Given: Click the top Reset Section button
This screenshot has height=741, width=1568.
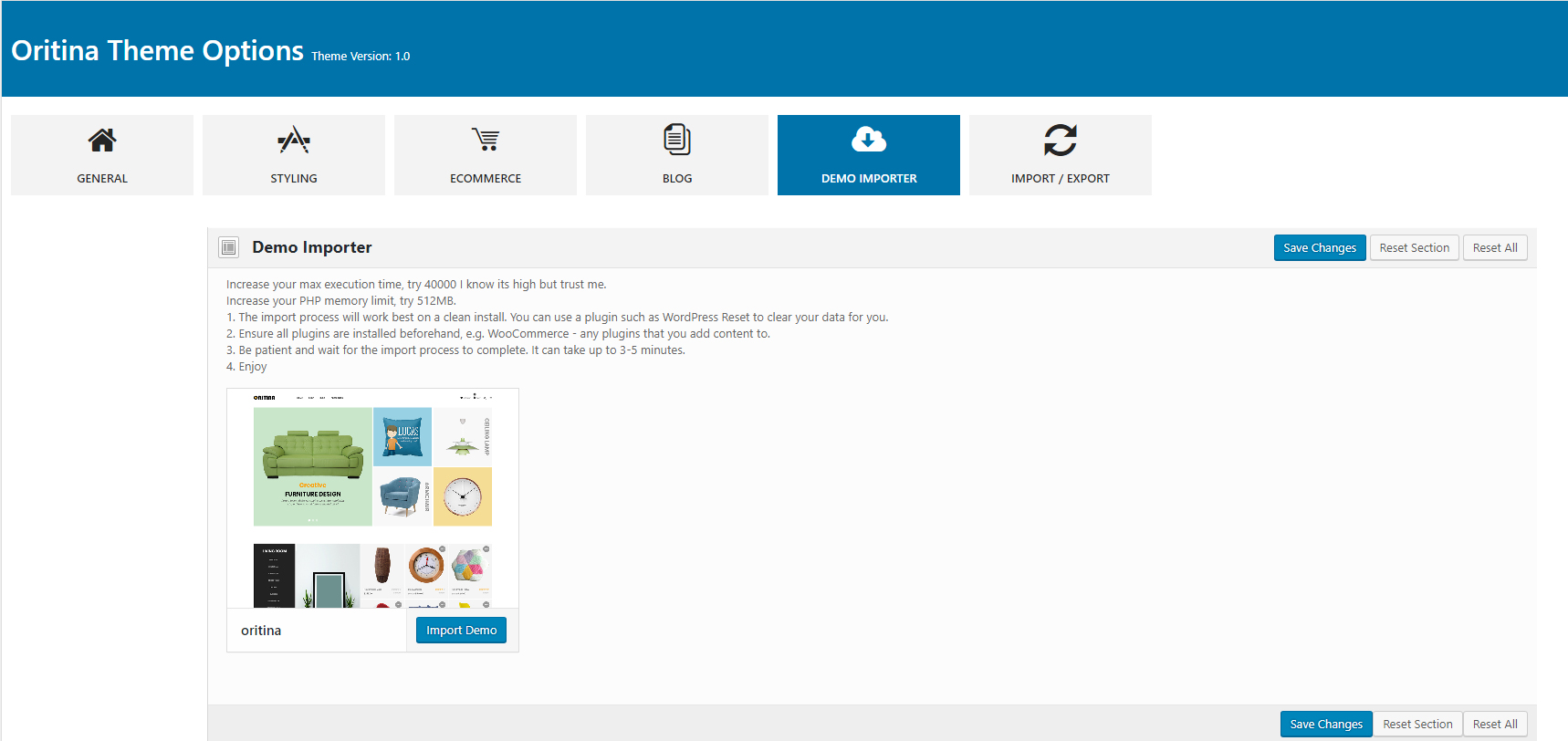Looking at the screenshot, I should point(1414,248).
